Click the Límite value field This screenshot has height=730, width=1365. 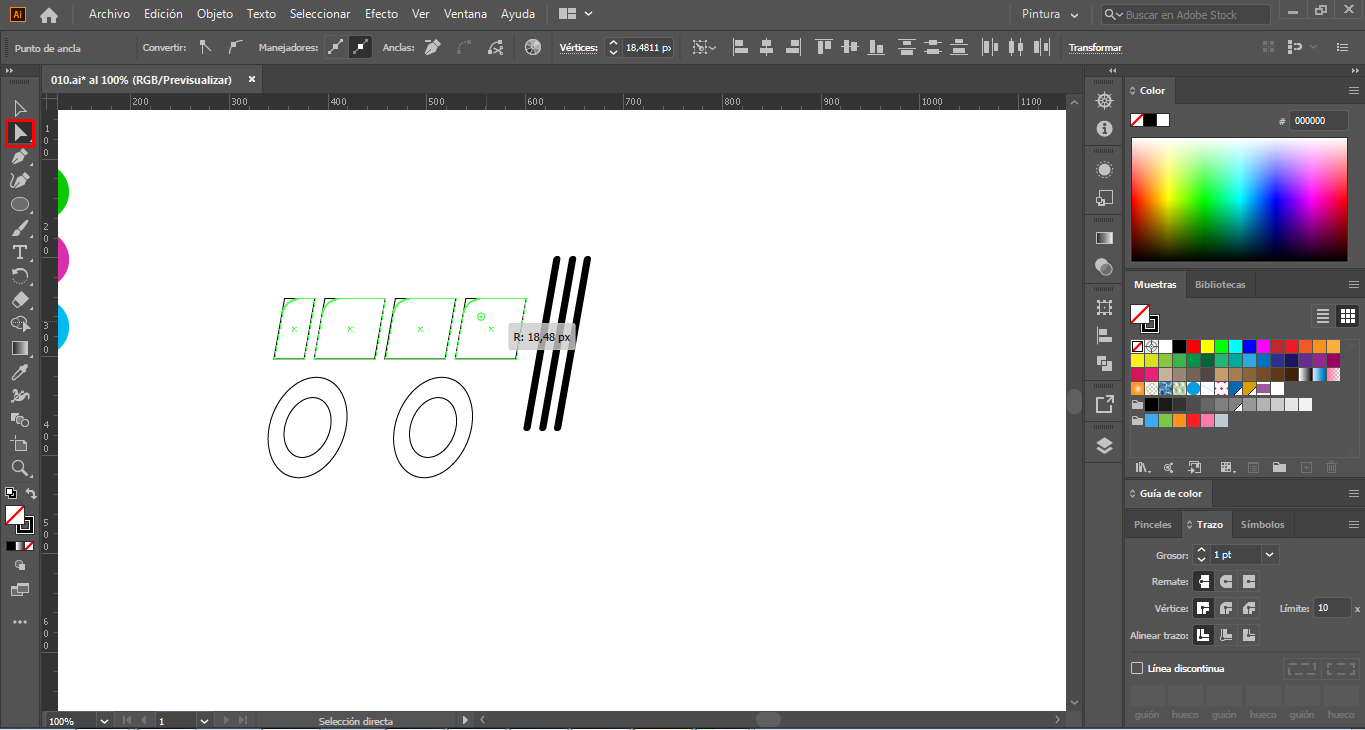(x=1331, y=608)
